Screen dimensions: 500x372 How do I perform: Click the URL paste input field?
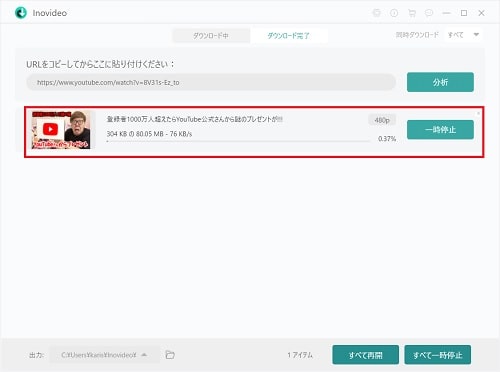pos(211,82)
